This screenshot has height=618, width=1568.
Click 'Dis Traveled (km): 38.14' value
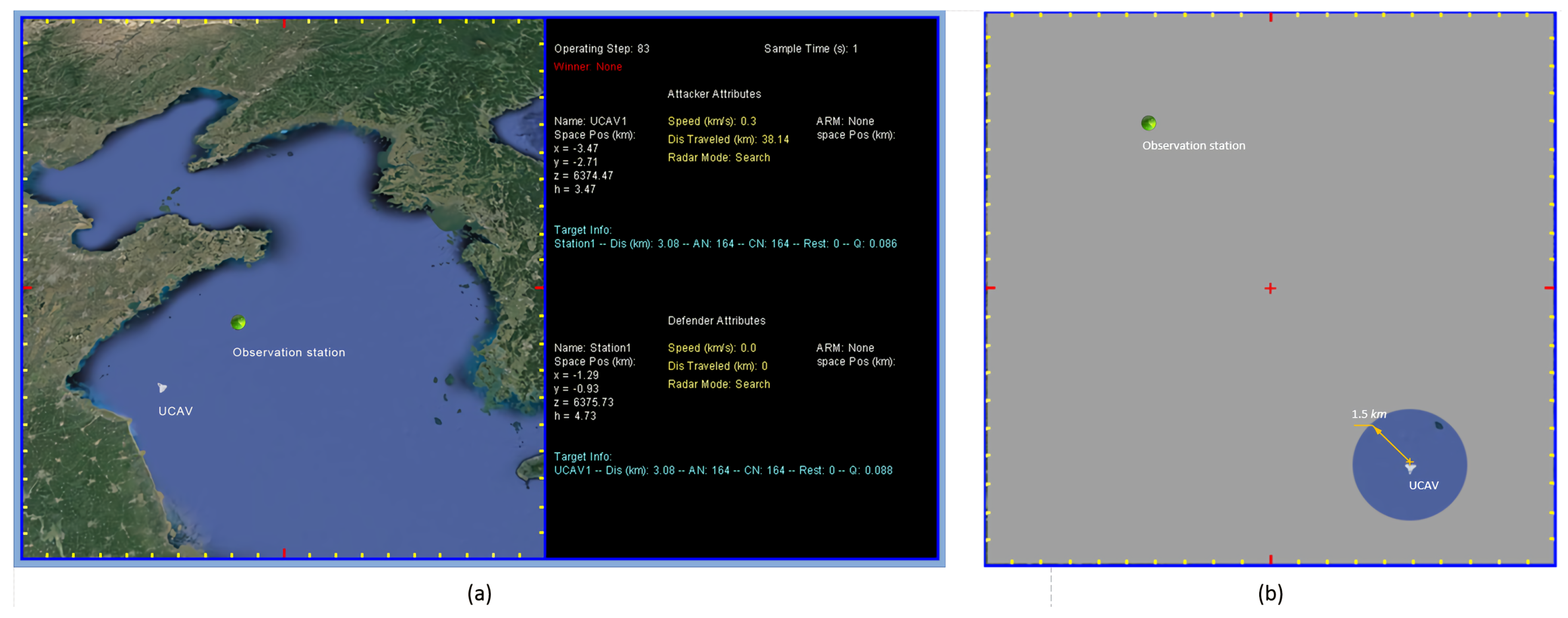click(x=728, y=139)
